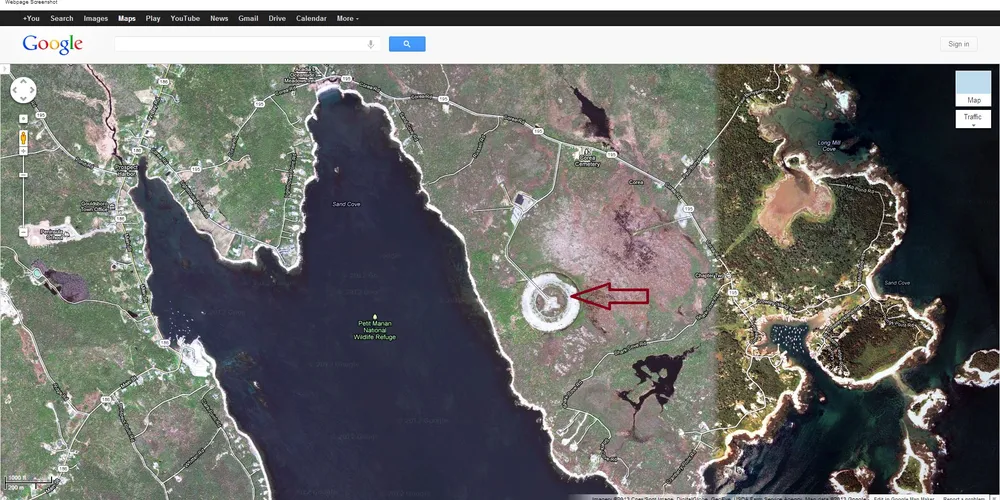Zoom in with the plus button

24,151
